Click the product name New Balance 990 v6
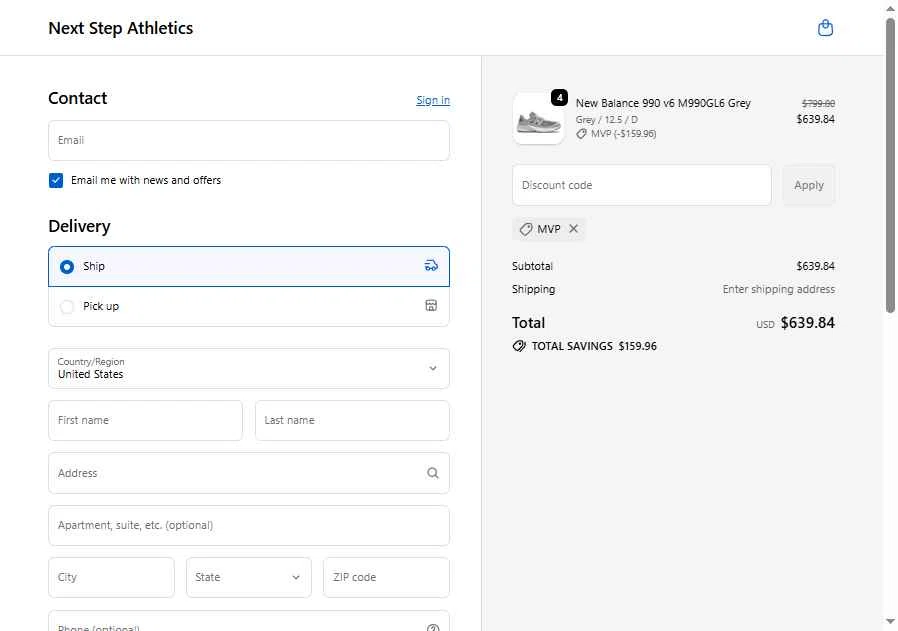The width and height of the screenshot is (898, 631). click(x=663, y=103)
